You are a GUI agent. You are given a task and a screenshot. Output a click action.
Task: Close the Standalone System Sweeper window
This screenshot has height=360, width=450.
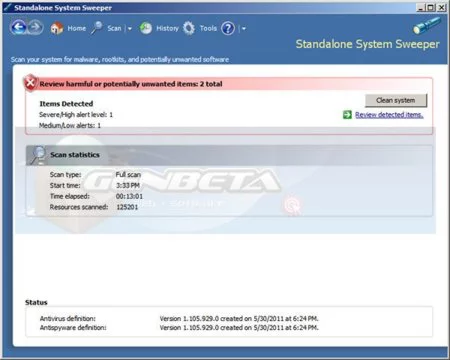tap(441, 7)
